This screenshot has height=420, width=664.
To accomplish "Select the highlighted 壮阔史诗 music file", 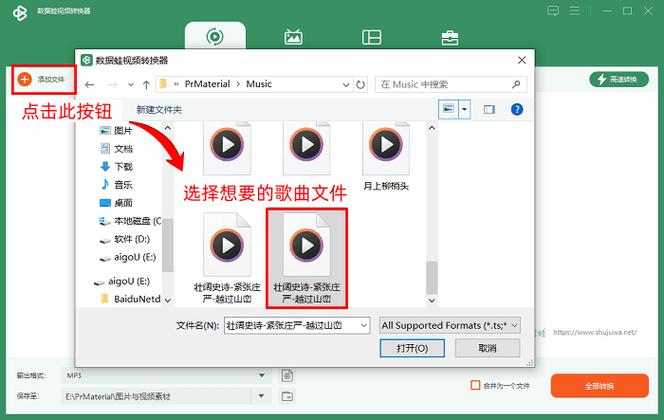I will 307,258.
